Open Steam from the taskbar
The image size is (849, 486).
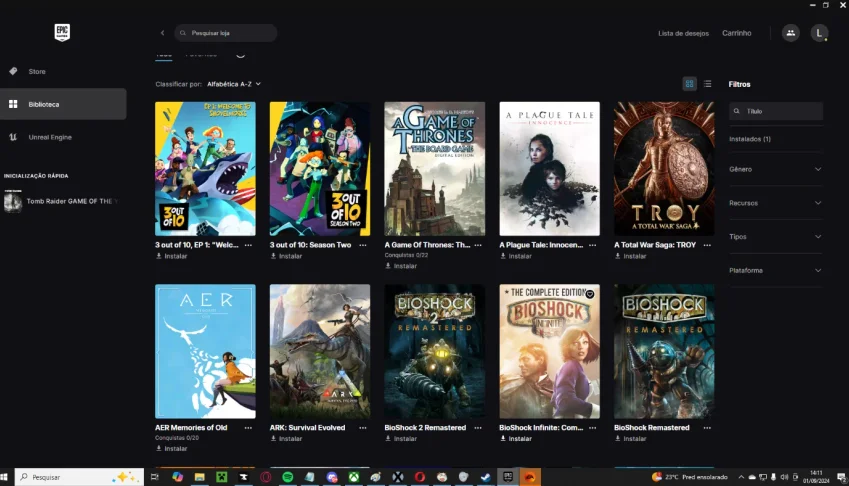[486, 477]
